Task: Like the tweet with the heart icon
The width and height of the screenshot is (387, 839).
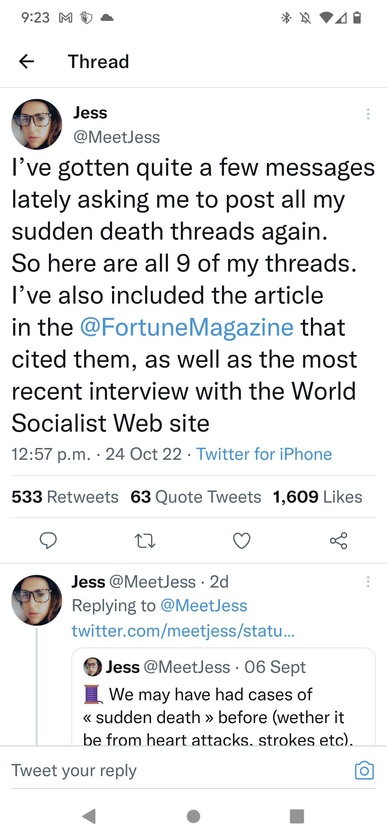Action: (242, 541)
